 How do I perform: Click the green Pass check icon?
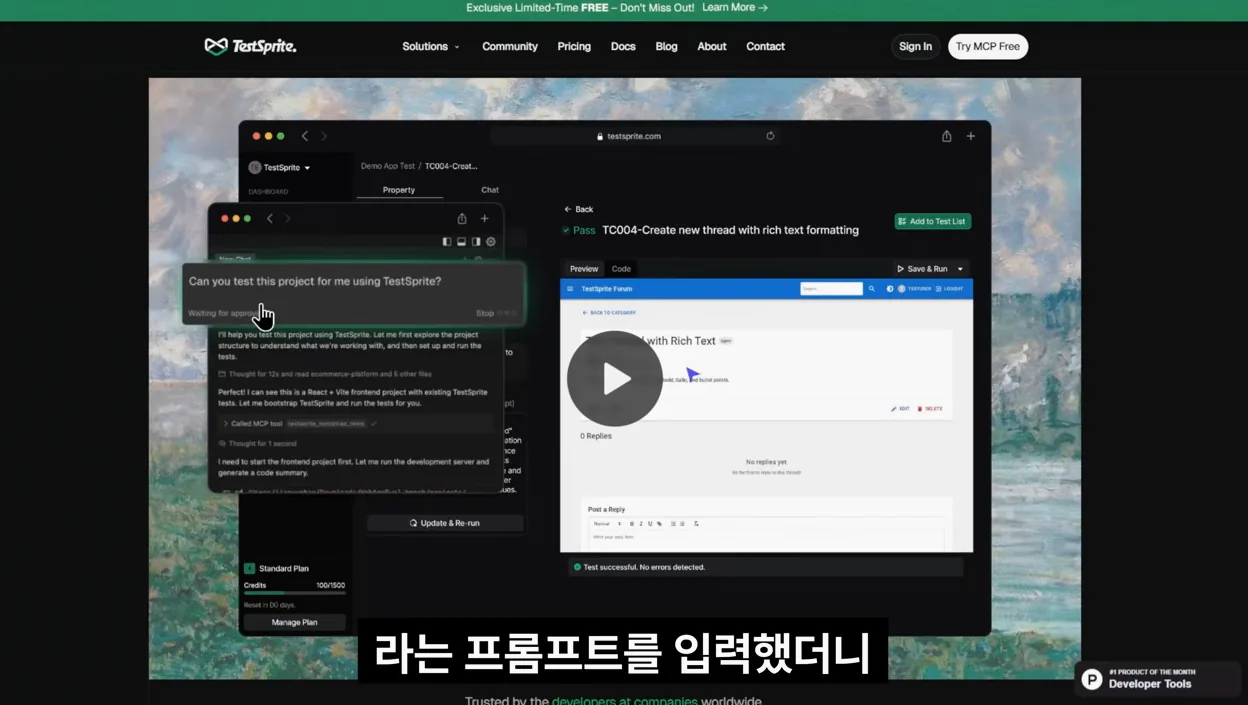coord(566,230)
